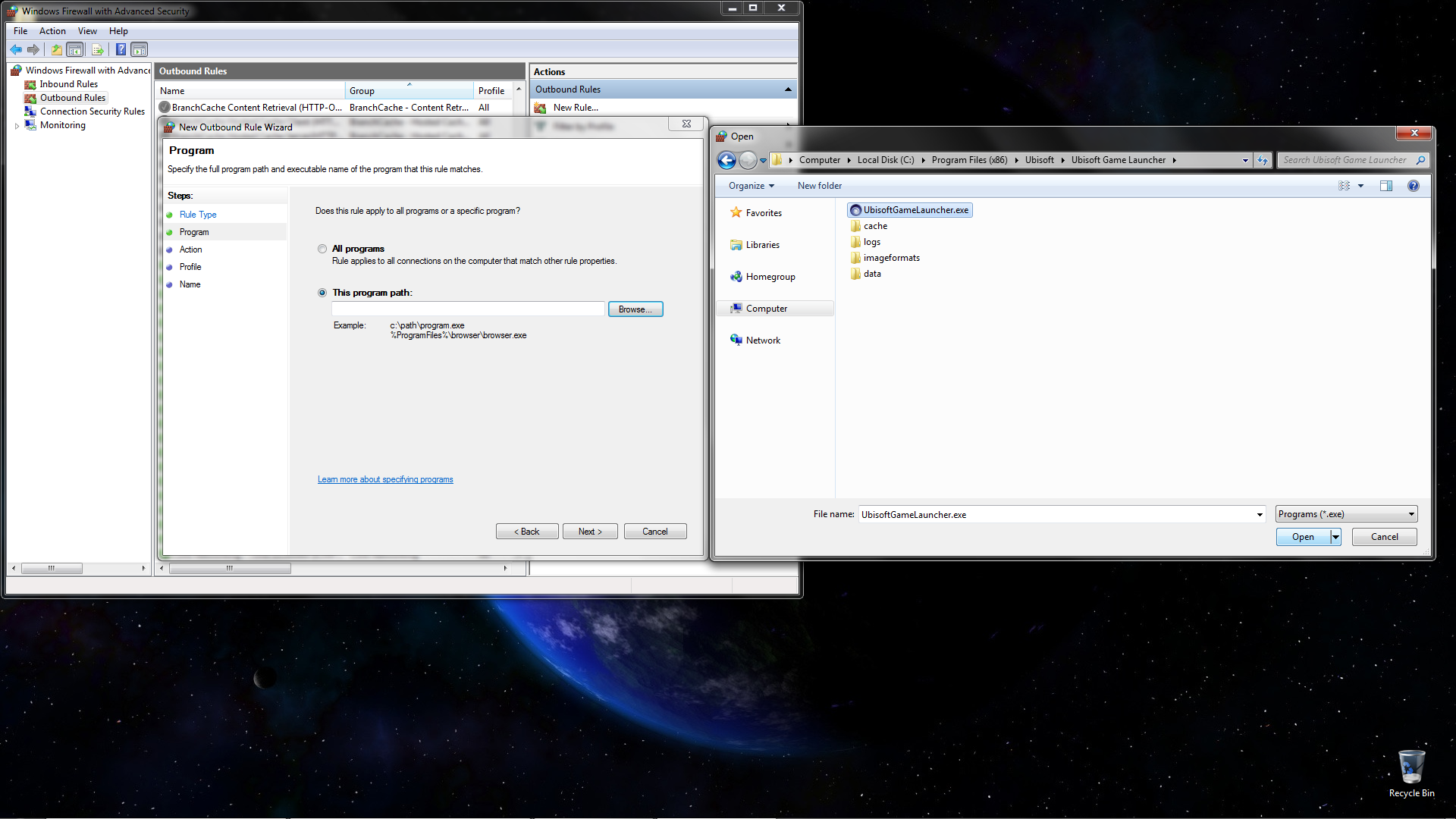This screenshot has height=819, width=1456.
Task: Click the blue Help toolbar icon
Action: tap(121, 50)
